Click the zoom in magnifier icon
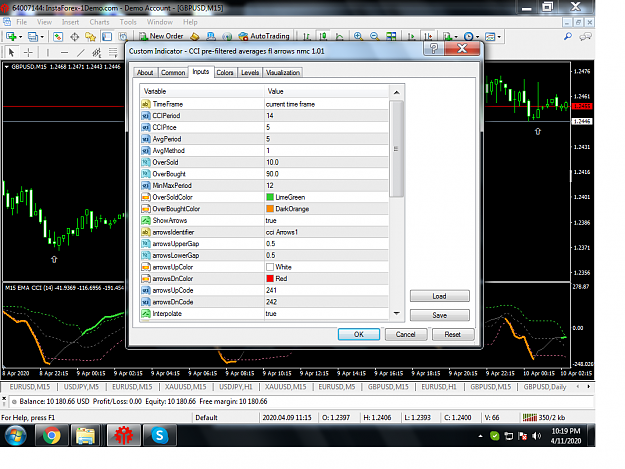 click(358, 37)
